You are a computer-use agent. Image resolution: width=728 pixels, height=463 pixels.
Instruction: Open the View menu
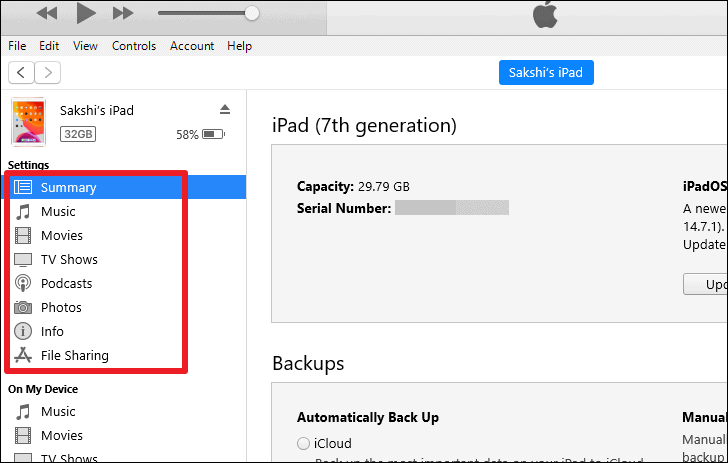coord(85,46)
